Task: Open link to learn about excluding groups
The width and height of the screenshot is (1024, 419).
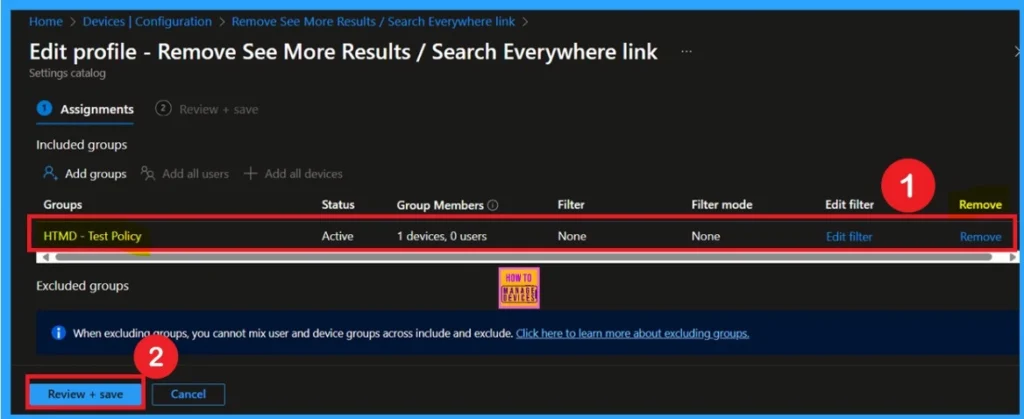Action: tap(632, 334)
